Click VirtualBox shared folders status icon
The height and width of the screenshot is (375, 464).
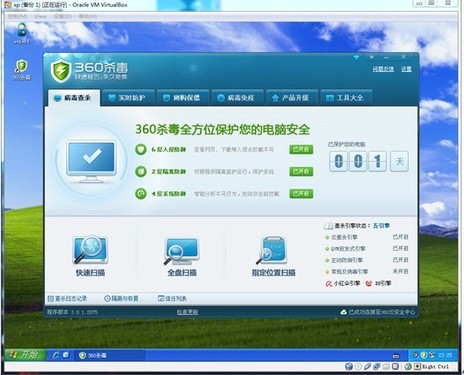pos(386,367)
